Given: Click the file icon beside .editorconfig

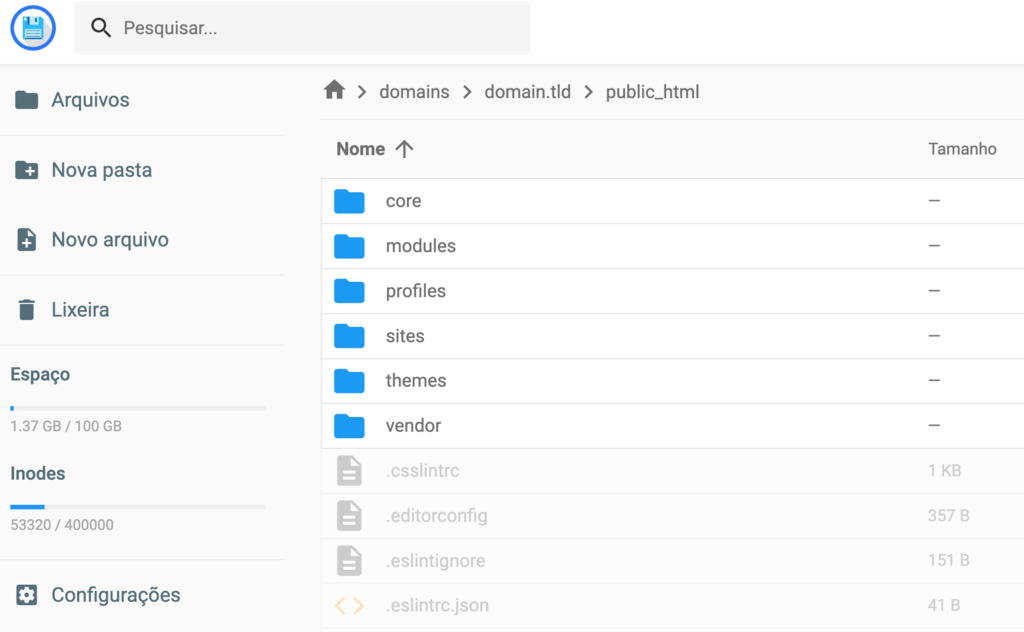Looking at the screenshot, I should (349, 515).
